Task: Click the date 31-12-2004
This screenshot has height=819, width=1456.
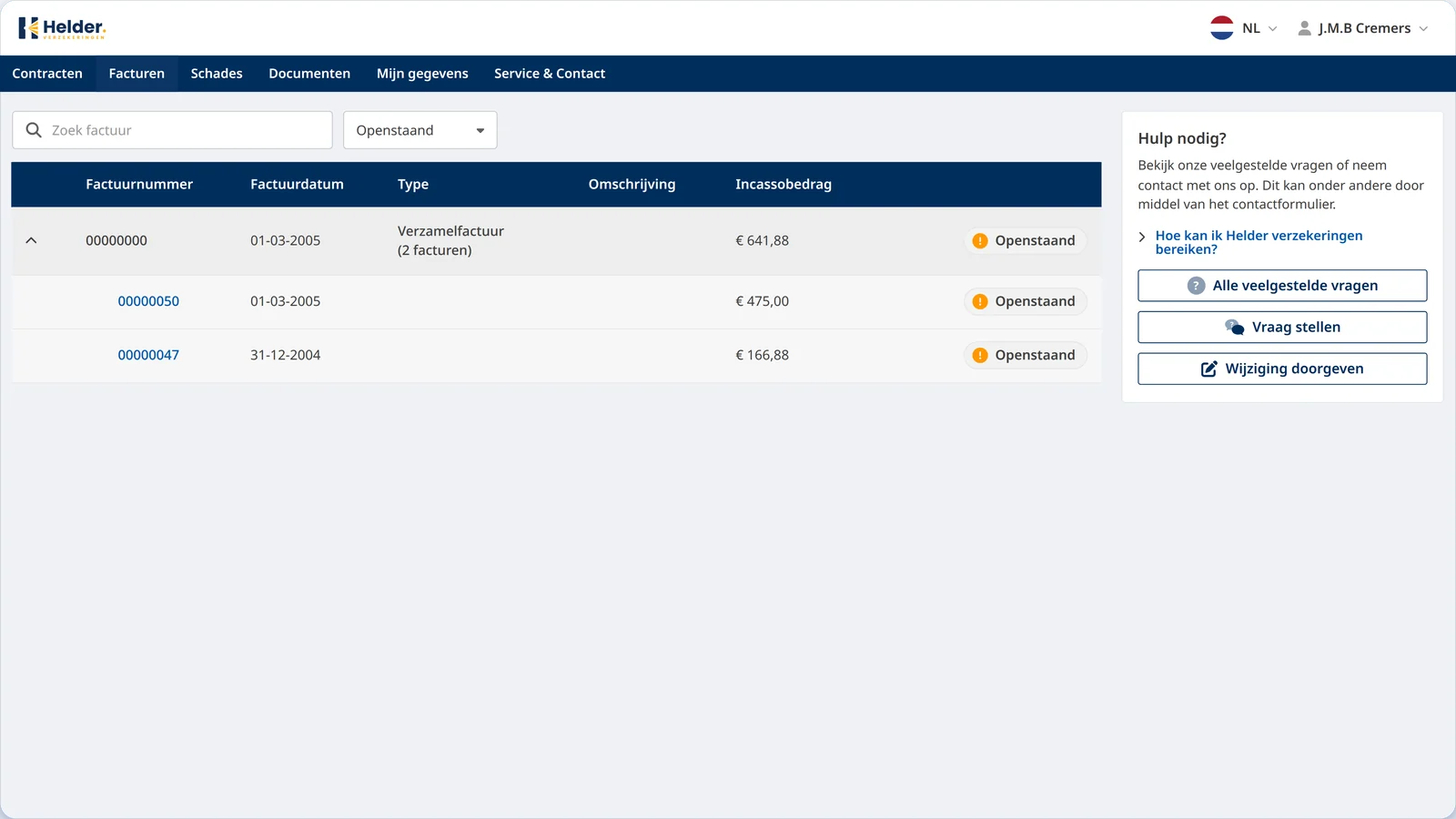Action: (x=285, y=355)
